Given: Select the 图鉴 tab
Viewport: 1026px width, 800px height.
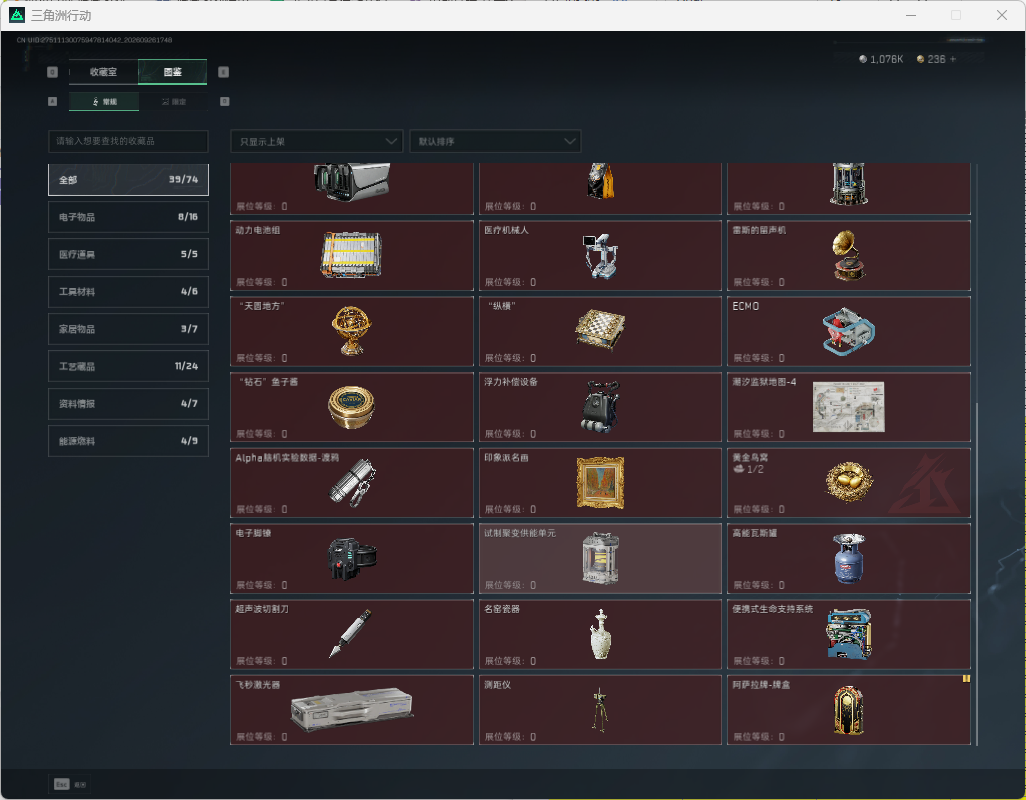Looking at the screenshot, I should 173,72.
